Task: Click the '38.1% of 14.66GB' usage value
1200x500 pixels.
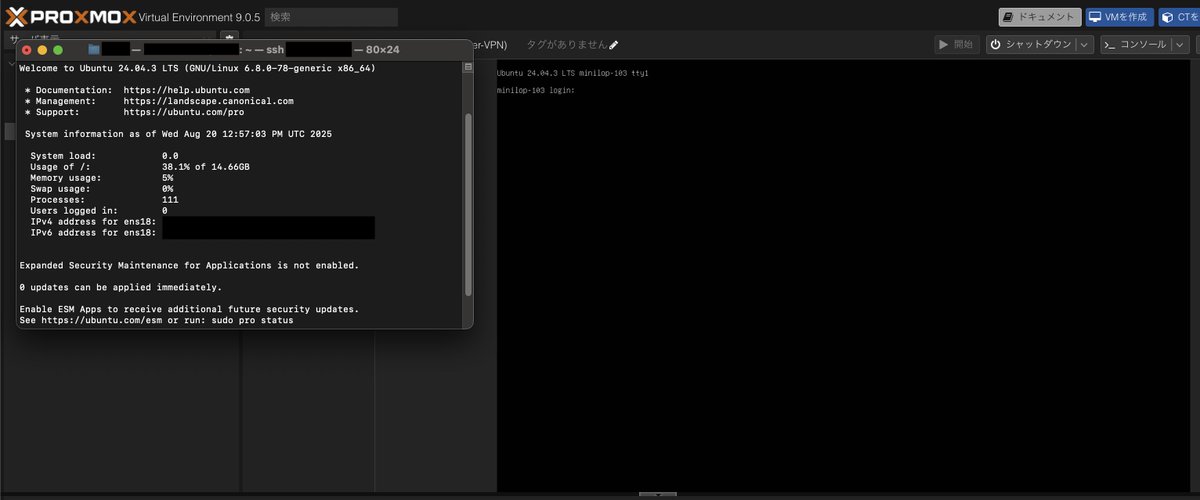Action: 206,167
